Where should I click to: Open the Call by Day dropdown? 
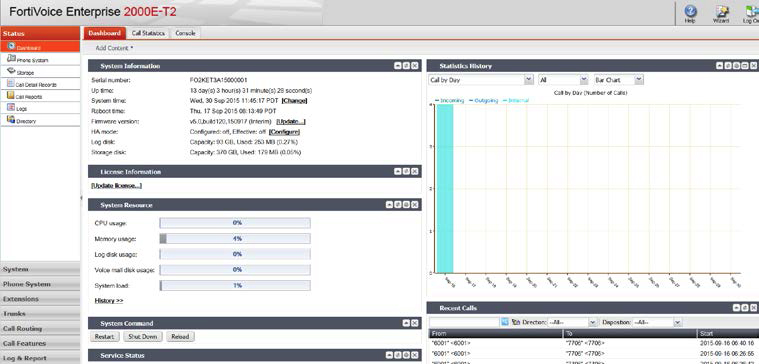click(481, 80)
